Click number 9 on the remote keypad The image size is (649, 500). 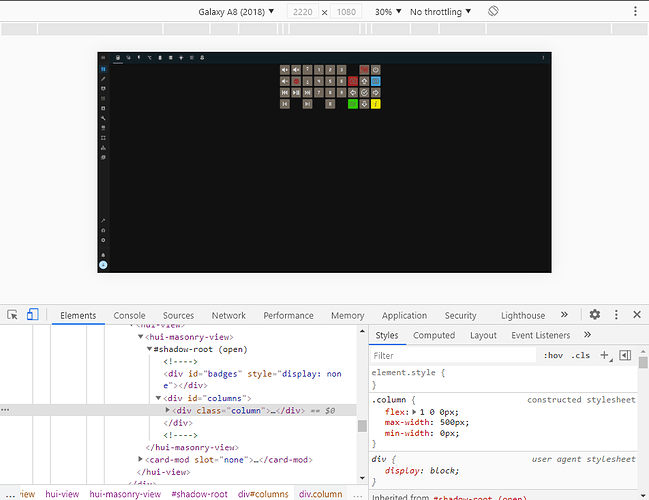tap(341, 93)
